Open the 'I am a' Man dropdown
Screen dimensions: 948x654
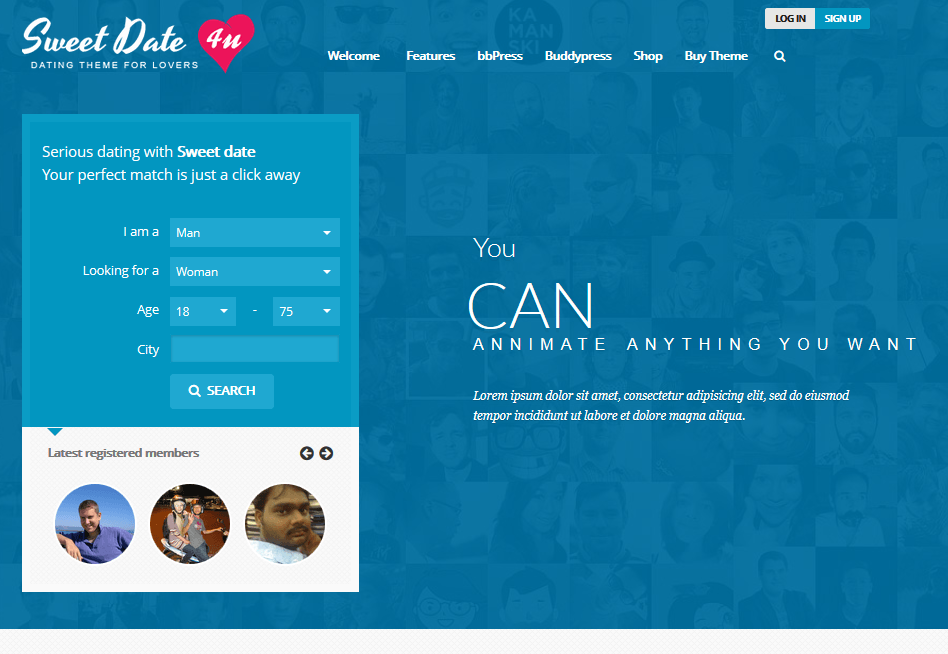[255, 233]
